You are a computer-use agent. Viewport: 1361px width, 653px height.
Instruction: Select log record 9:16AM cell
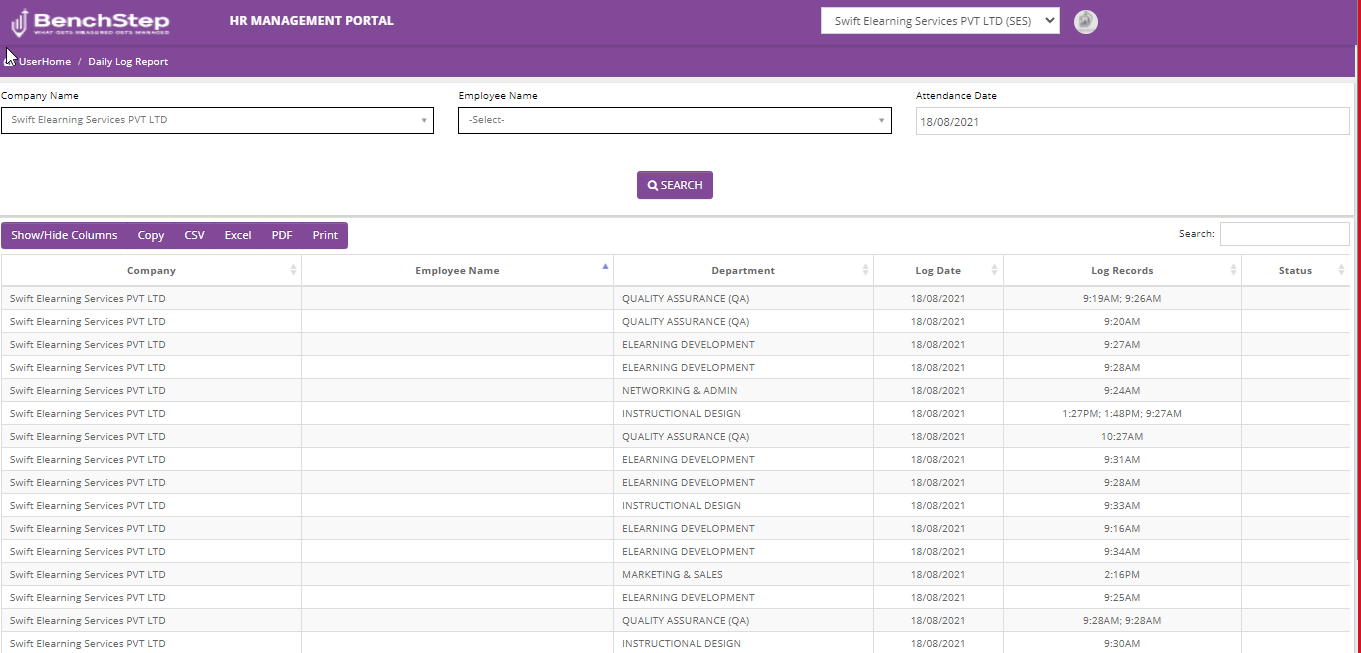tap(1122, 528)
